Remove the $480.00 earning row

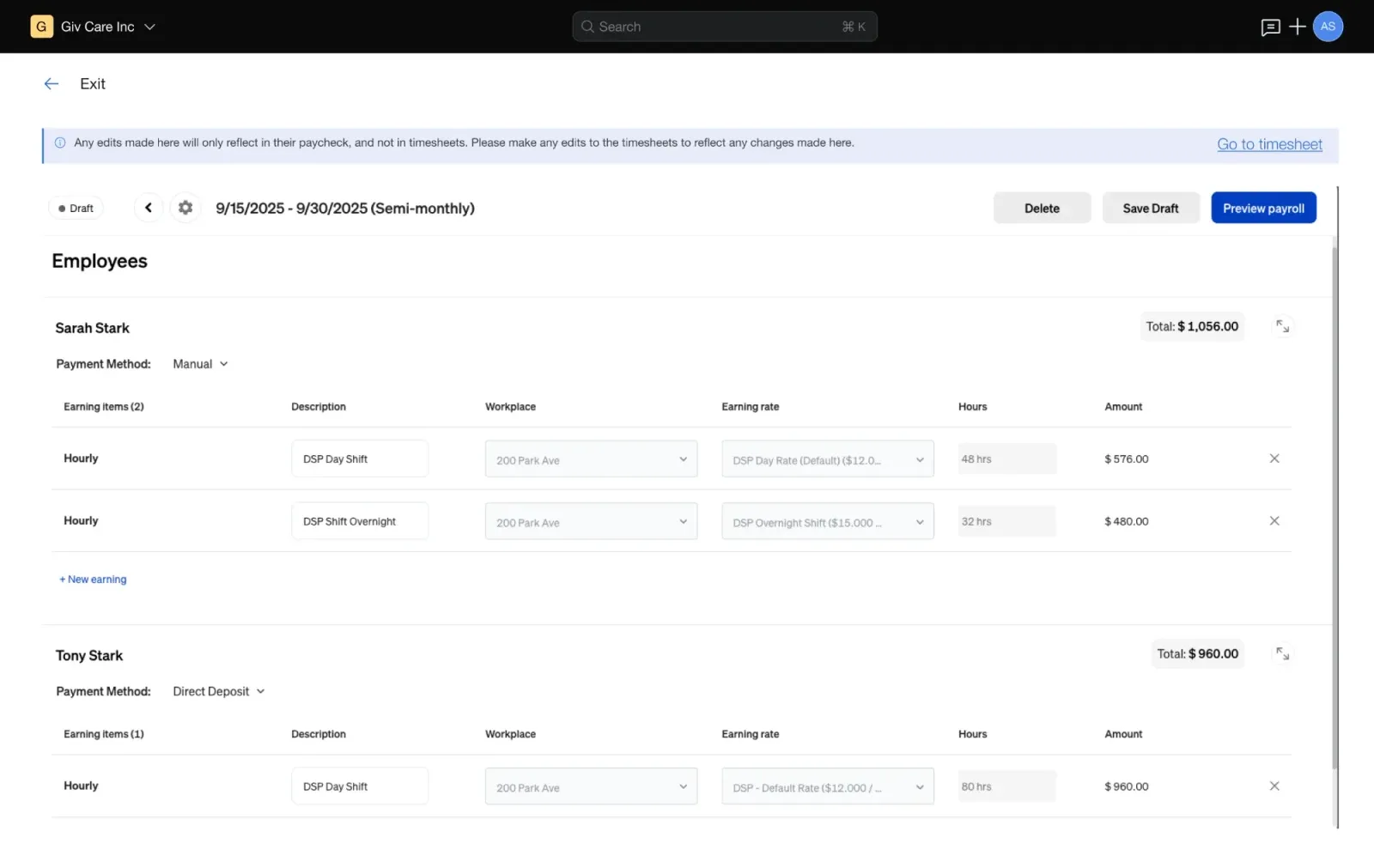click(1274, 521)
